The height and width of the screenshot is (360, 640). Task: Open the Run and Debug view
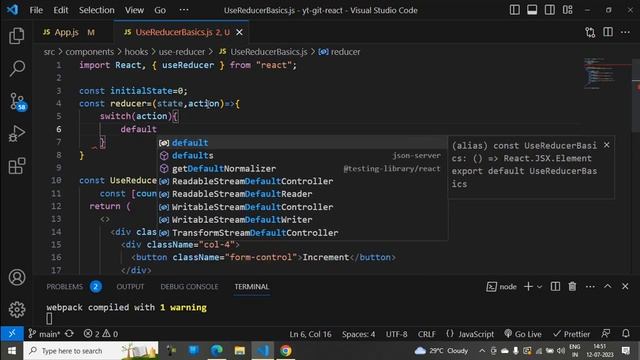(x=17, y=133)
